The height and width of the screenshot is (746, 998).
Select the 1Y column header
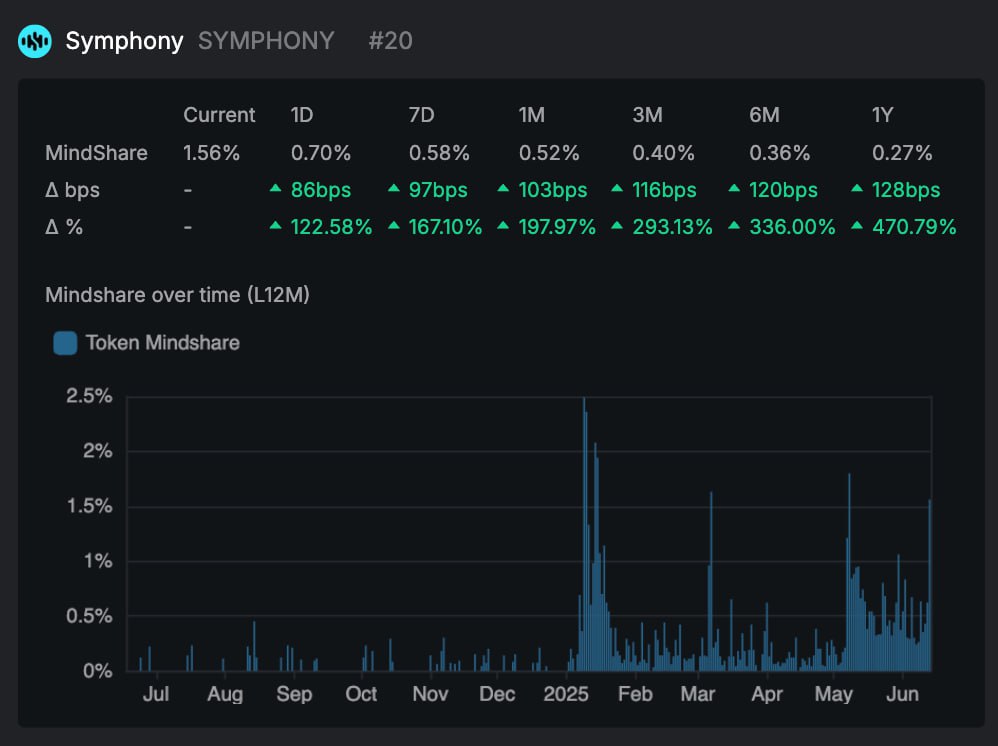(882, 115)
